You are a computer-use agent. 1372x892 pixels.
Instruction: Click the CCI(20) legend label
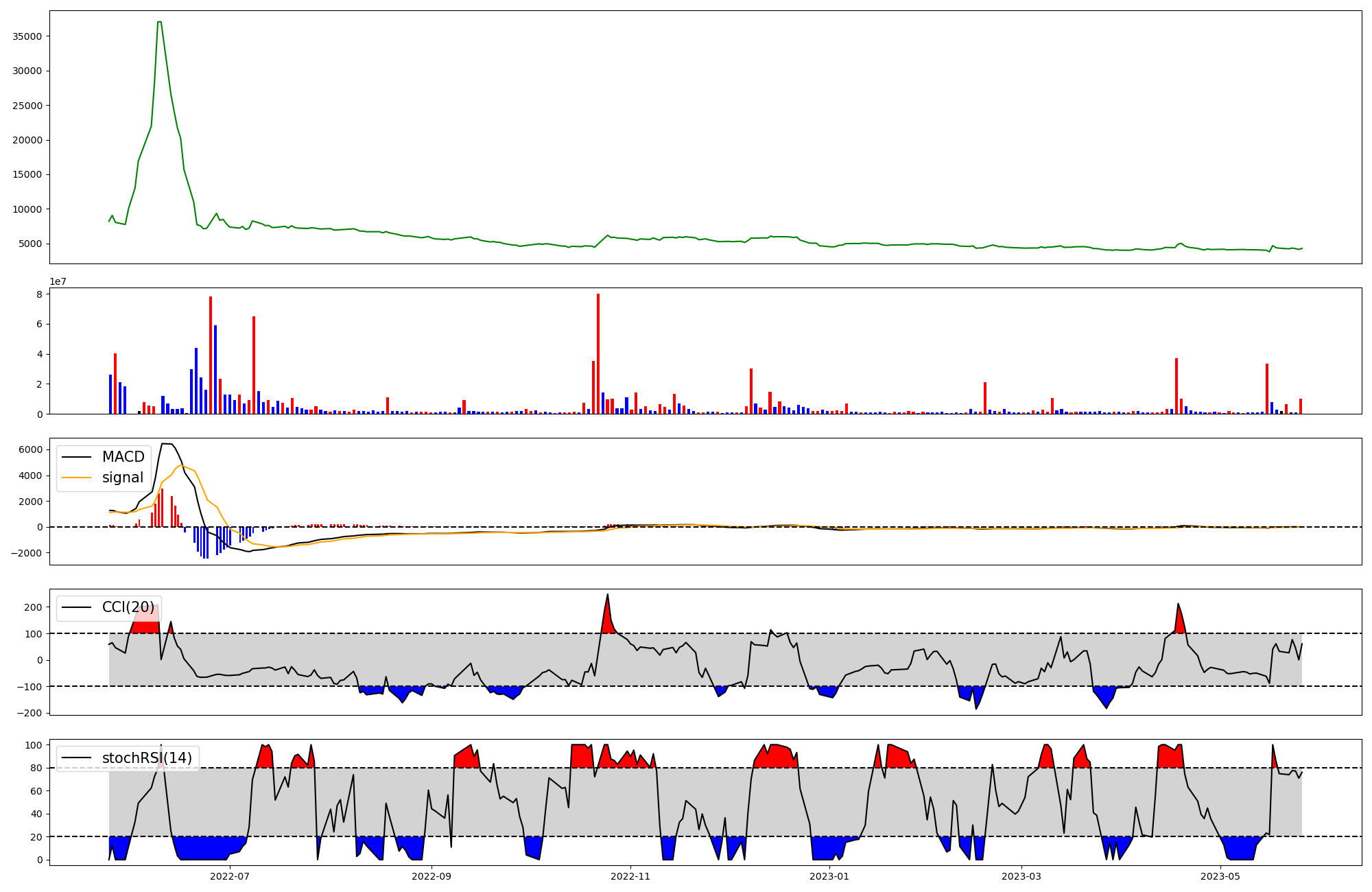128,607
